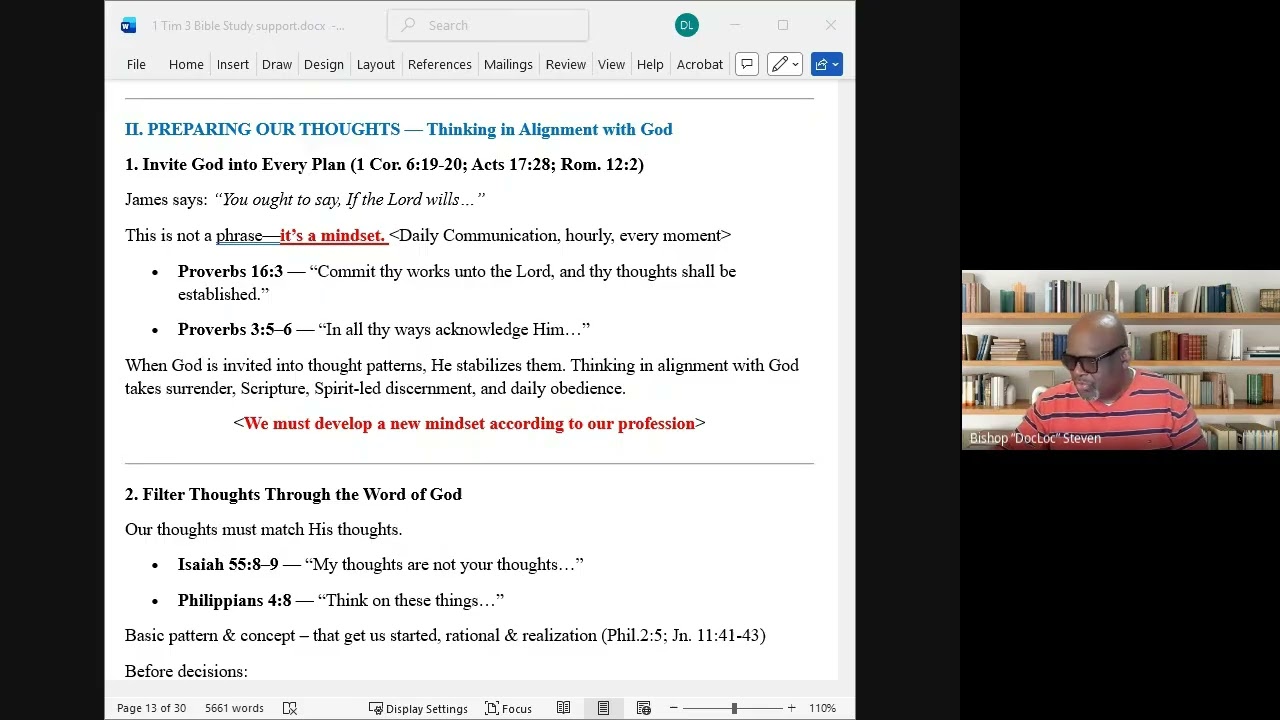The height and width of the screenshot is (720, 1280).
Task: Click the Word app icon in title bar
Action: coord(128,25)
